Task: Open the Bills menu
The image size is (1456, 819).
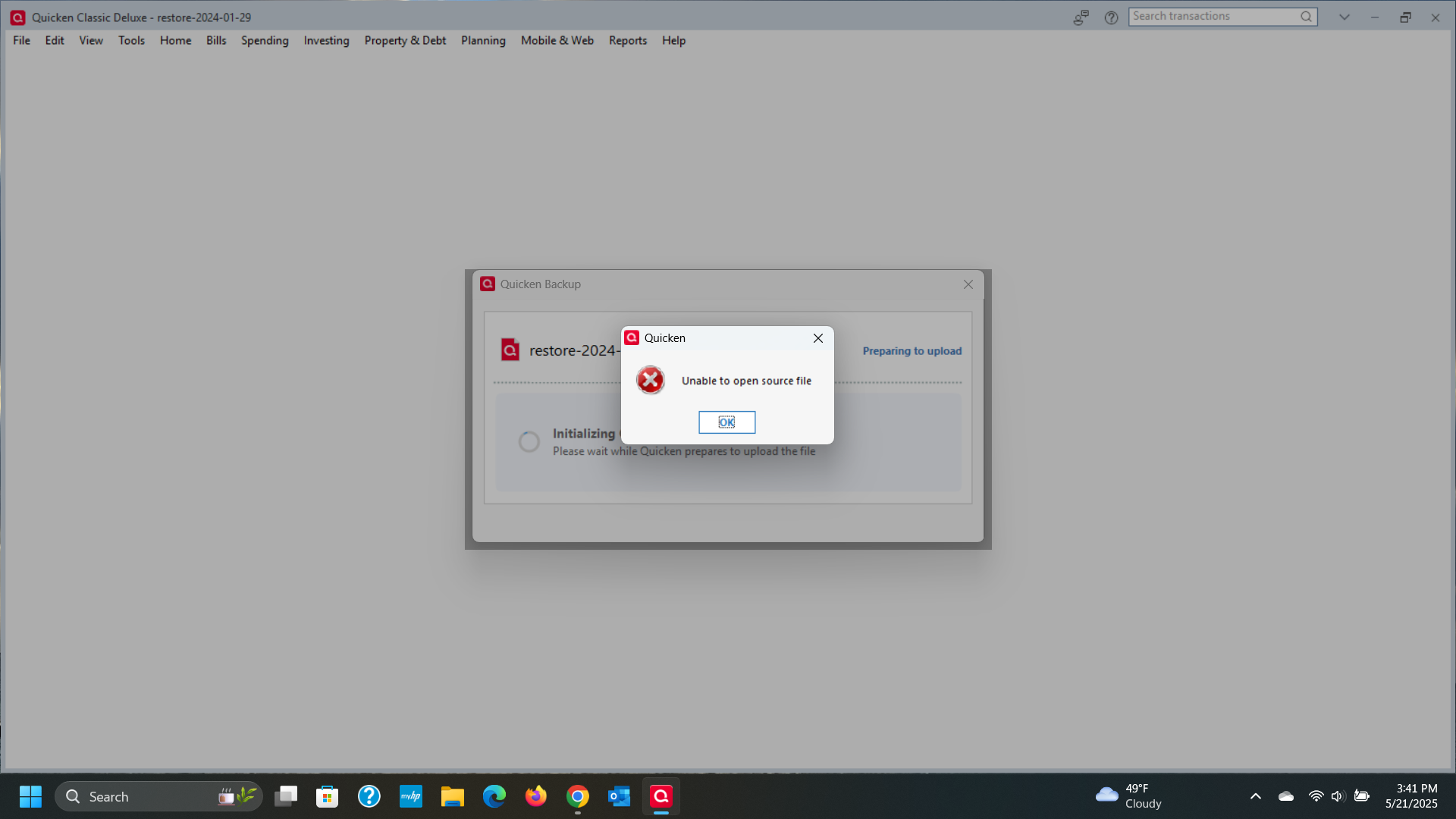Action: 216,41
